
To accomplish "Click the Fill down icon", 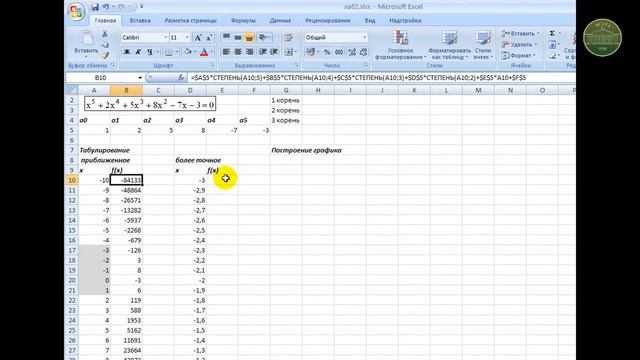I will tap(552, 44).
